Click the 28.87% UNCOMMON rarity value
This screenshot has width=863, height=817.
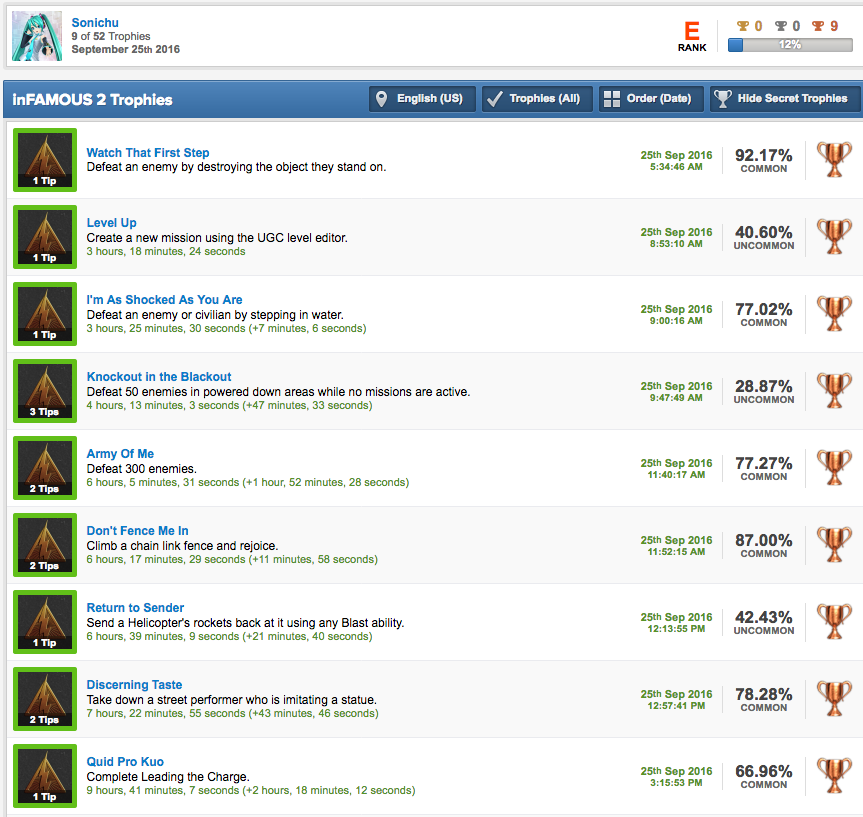point(763,391)
